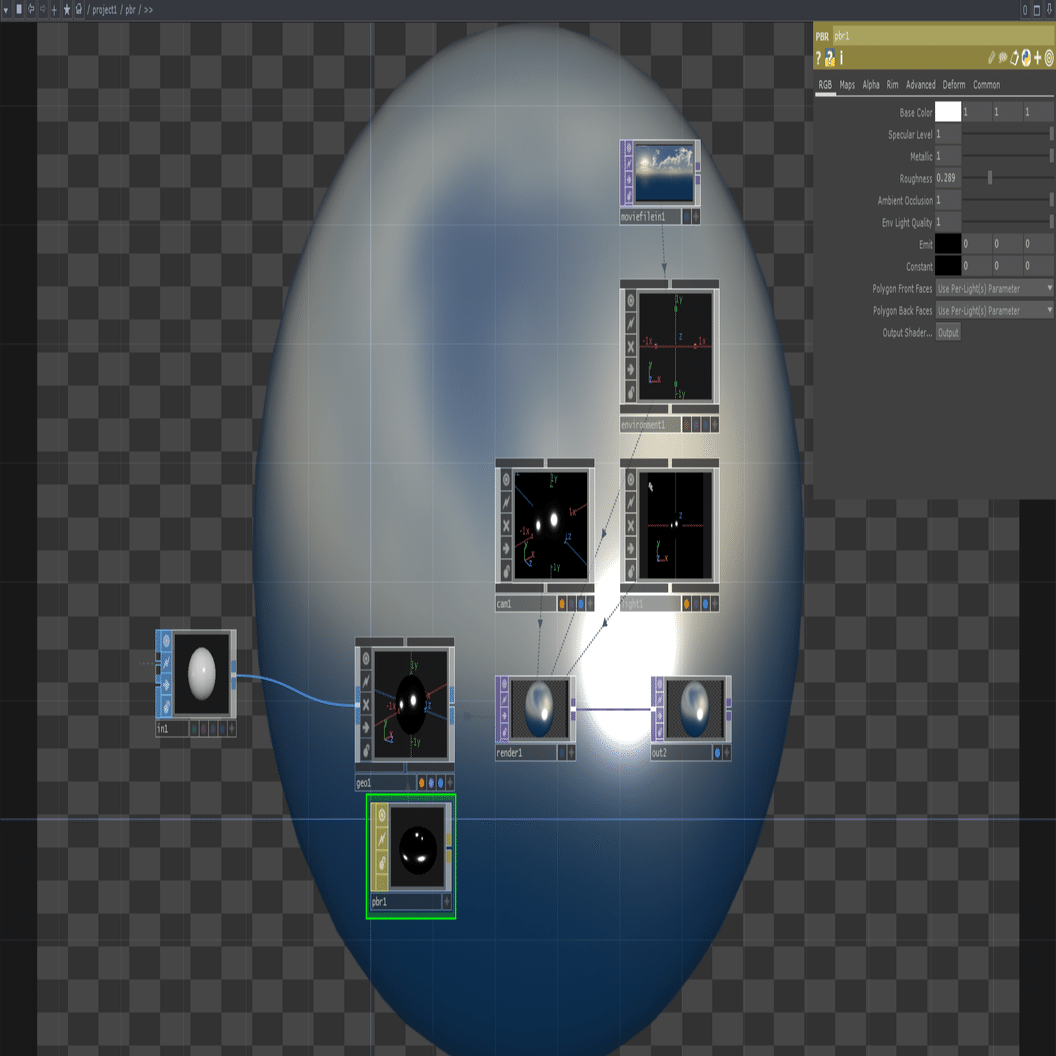Toggle the viewer active icon on light1
Screen dimensions: 1056x1056
[630, 480]
